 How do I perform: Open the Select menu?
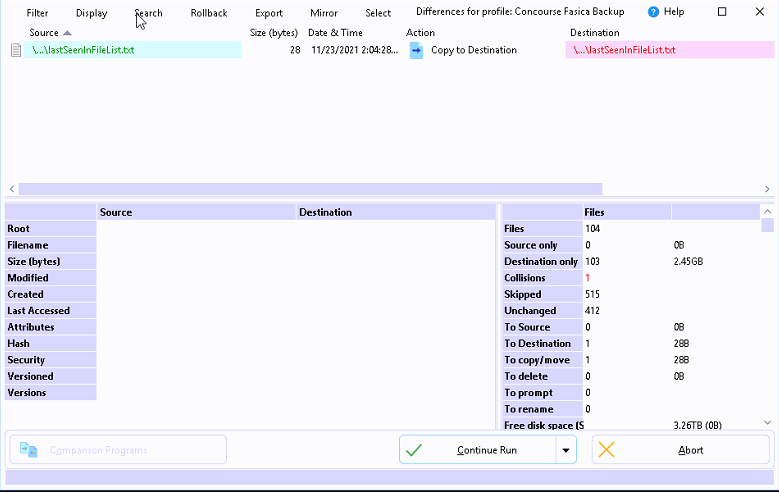click(378, 13)
